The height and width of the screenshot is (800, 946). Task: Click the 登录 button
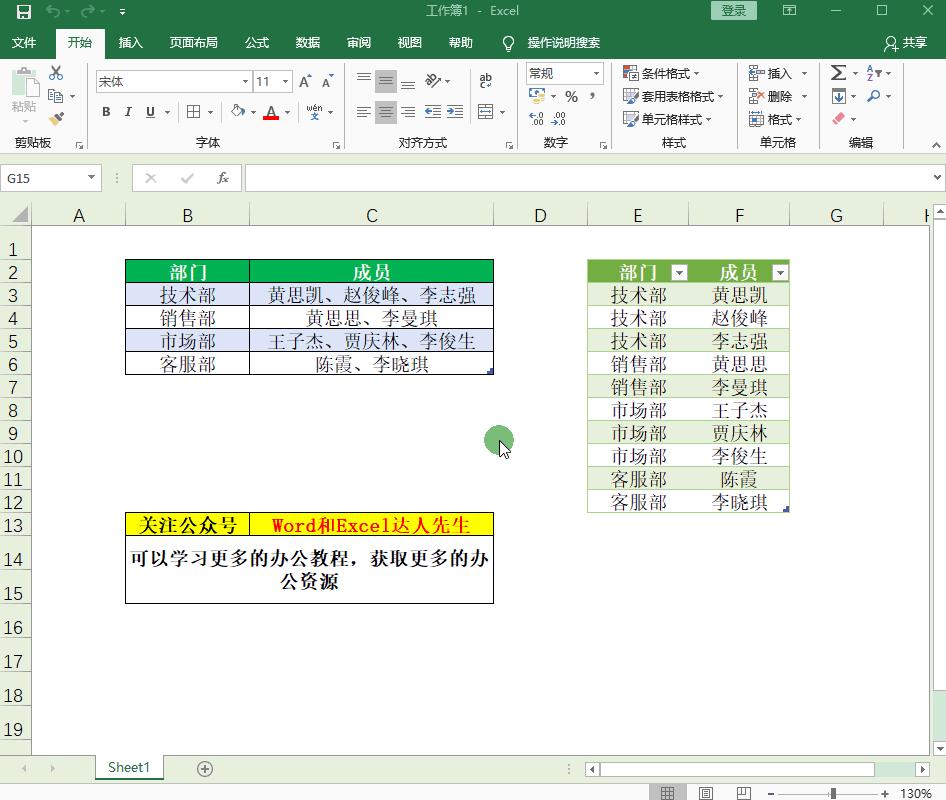(x=732, y=9)
